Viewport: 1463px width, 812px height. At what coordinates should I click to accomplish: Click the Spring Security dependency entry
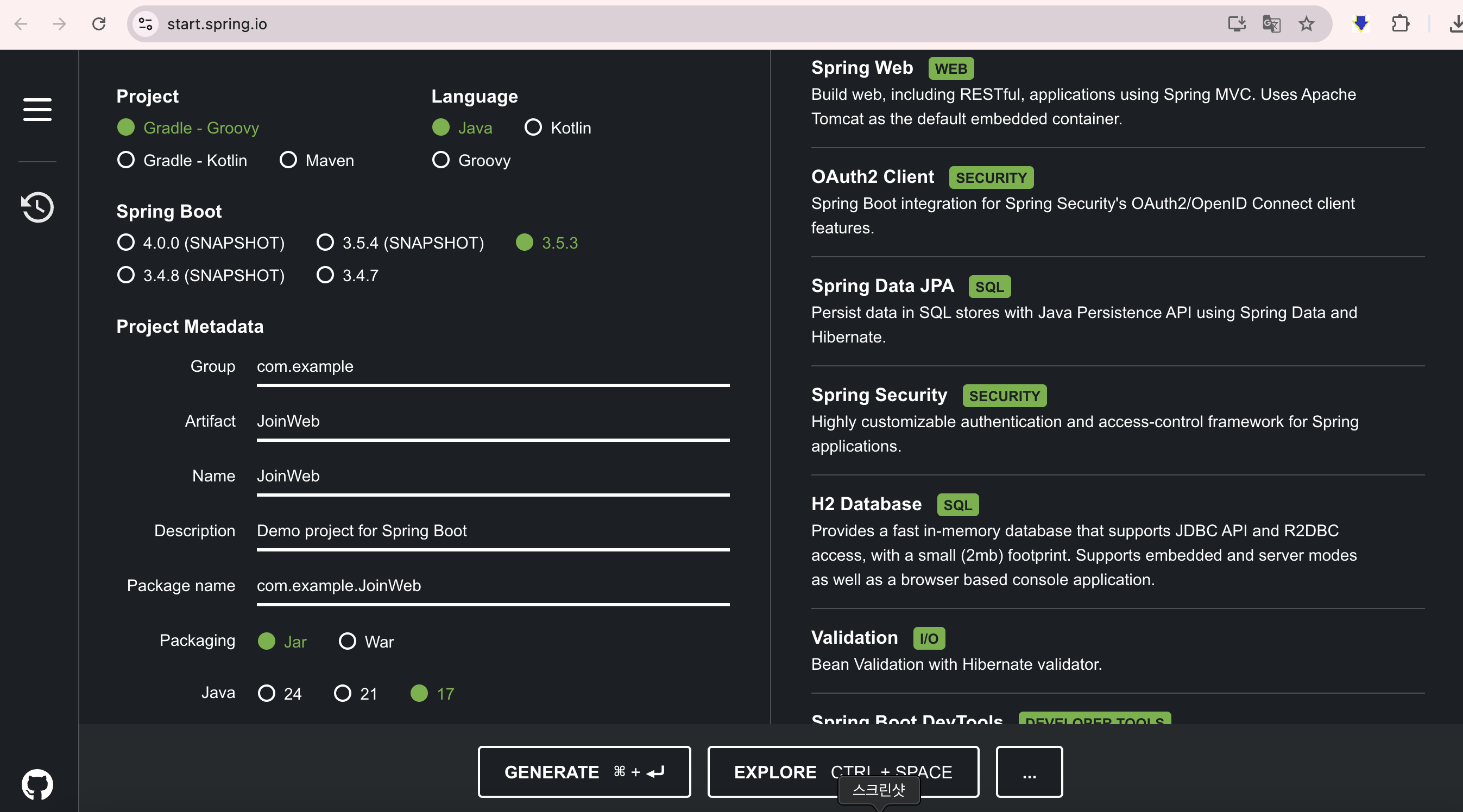point(879,395)
